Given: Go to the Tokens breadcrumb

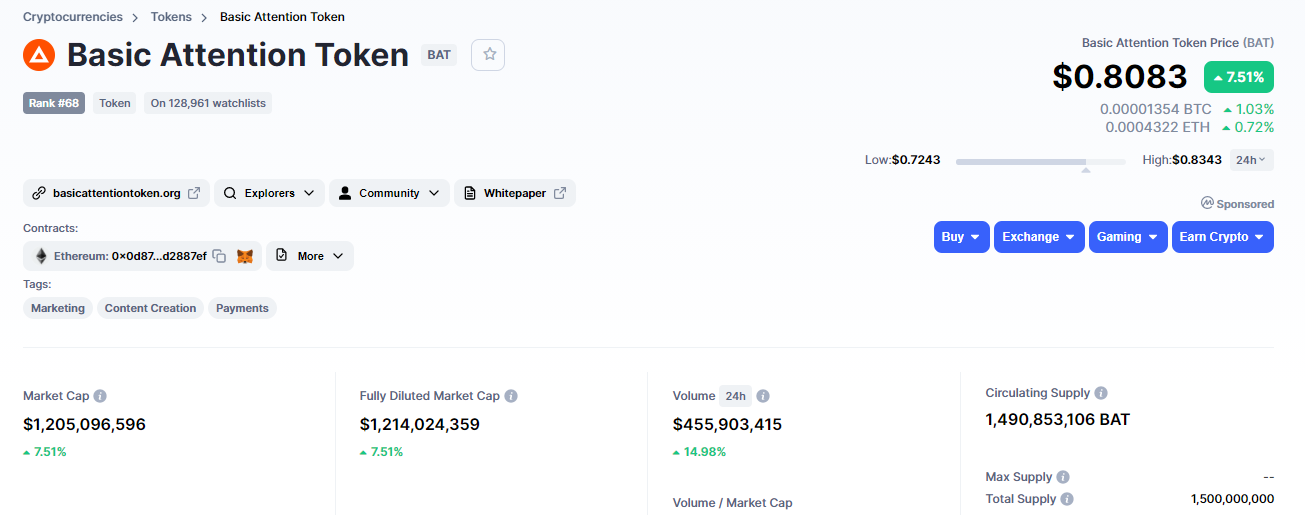Looking at the screenshot, I should click(171, 17).
